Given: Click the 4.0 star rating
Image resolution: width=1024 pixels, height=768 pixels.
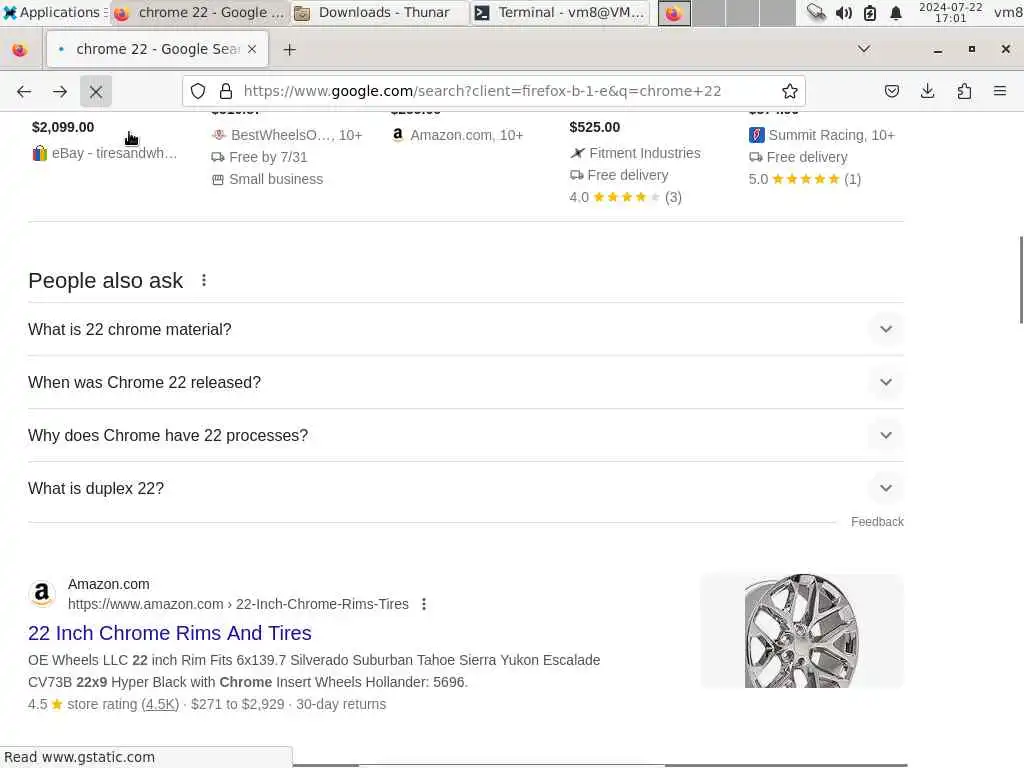Looking at the screenshot, I should (x=625, y=197).
